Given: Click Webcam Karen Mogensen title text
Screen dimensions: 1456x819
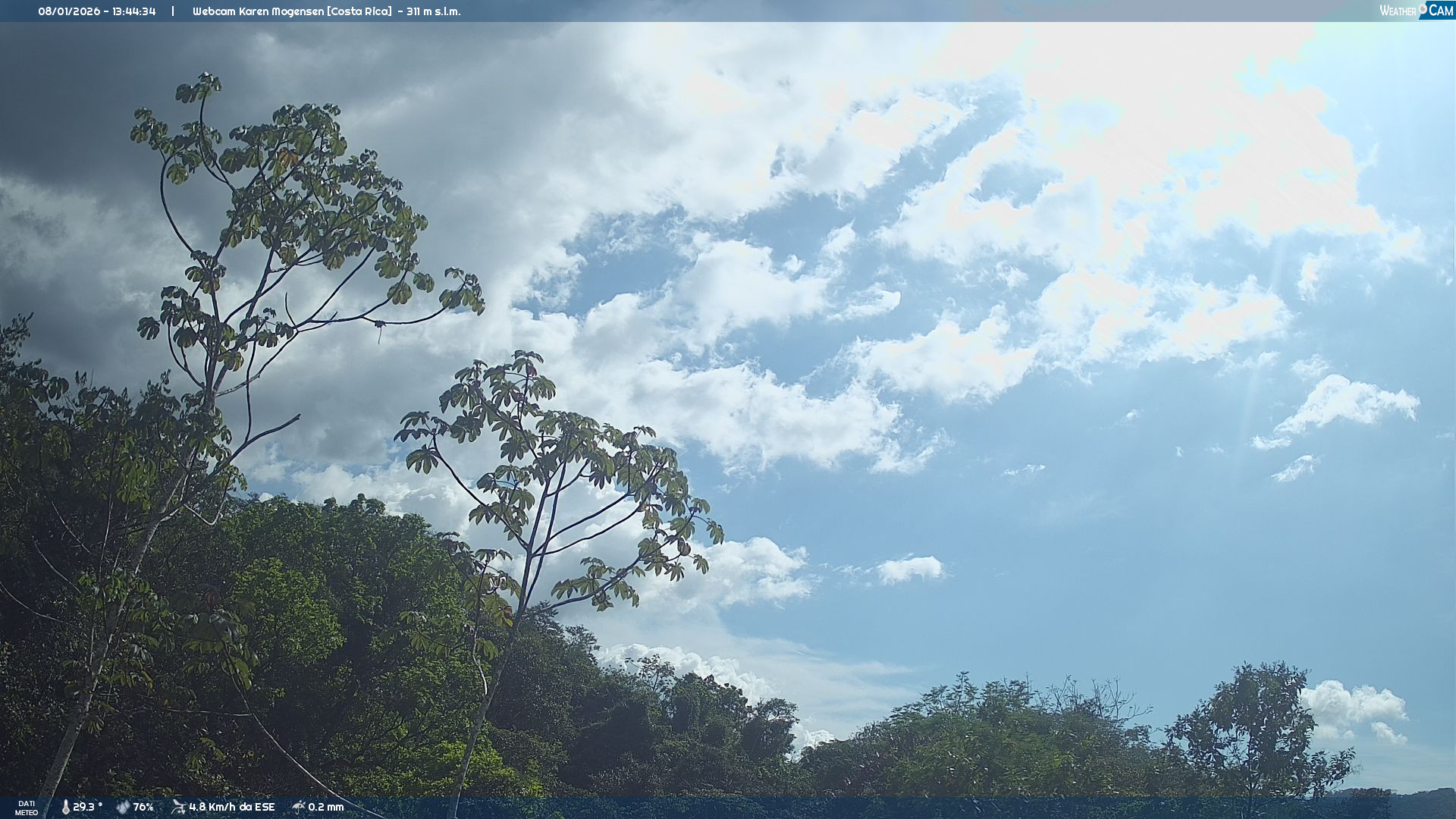Looking at the screenshot, I should pos(258,11).
